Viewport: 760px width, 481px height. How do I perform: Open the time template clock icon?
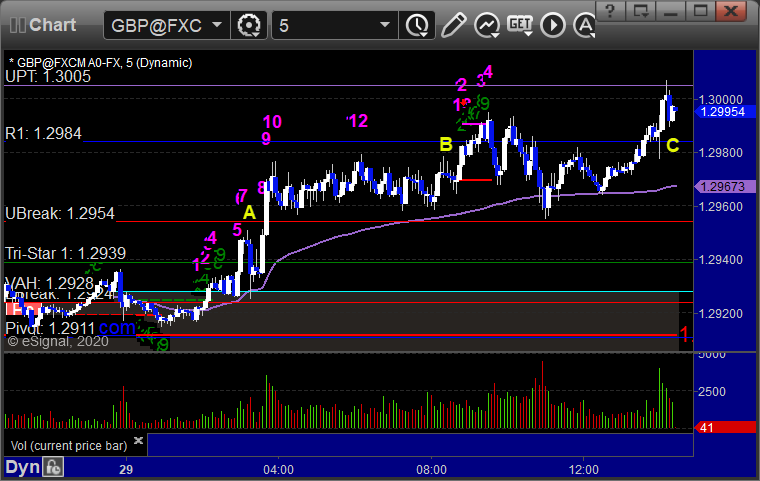pos(417,25)
